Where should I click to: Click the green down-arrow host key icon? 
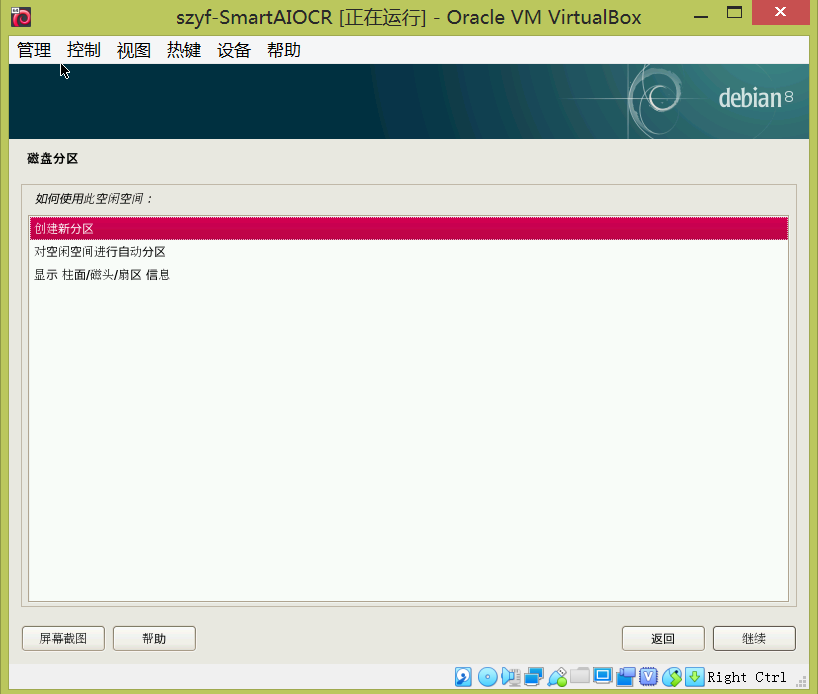point(694,677)
